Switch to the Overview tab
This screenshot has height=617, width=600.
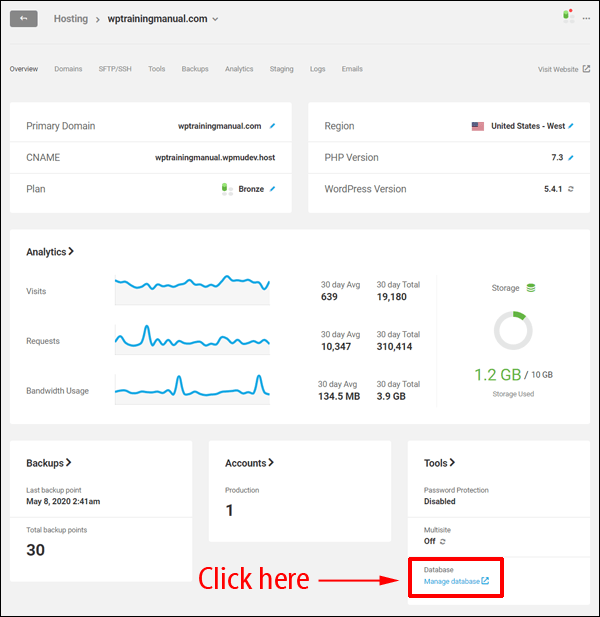coord(24,69)
